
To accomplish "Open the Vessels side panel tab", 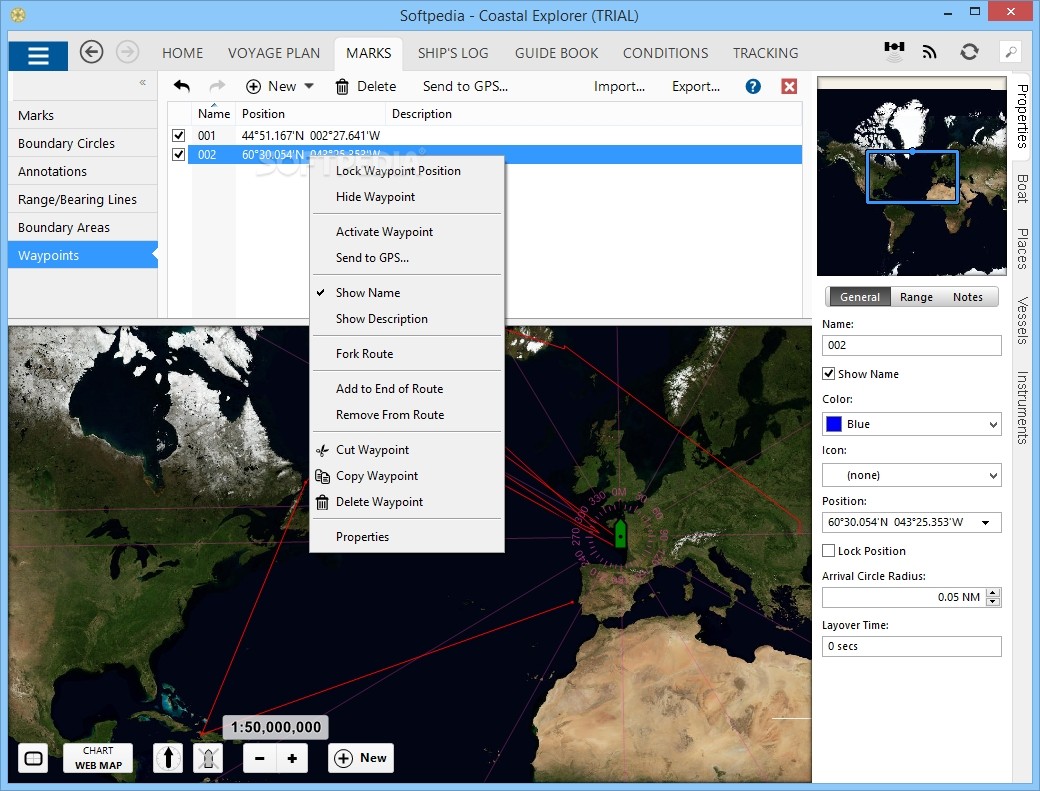I will point(1023,320).
